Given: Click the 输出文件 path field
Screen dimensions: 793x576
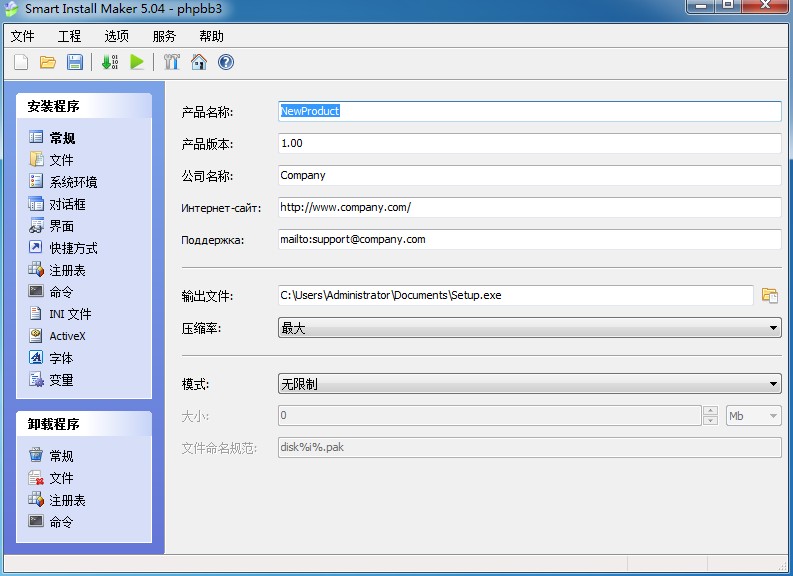Looking at the screenshot, I should point(515,295).
